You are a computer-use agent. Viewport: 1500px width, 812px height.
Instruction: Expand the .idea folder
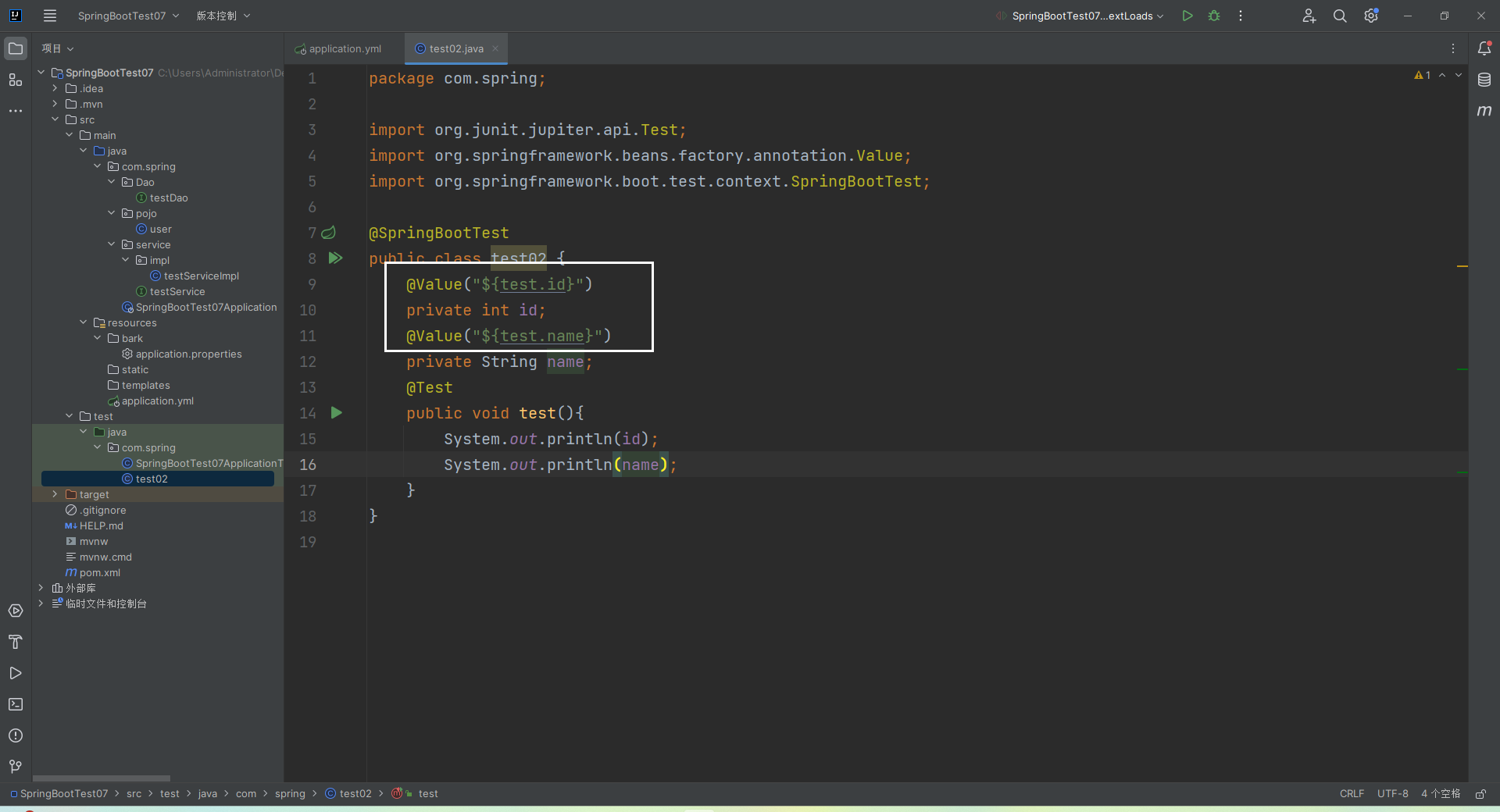(55, 88)
